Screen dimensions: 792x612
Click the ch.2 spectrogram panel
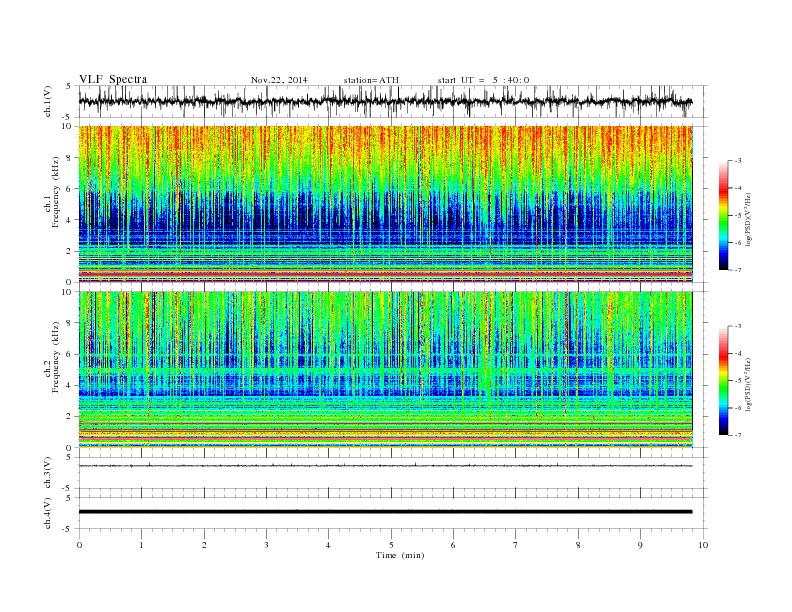pyautogui.click(x=385, y=370)
